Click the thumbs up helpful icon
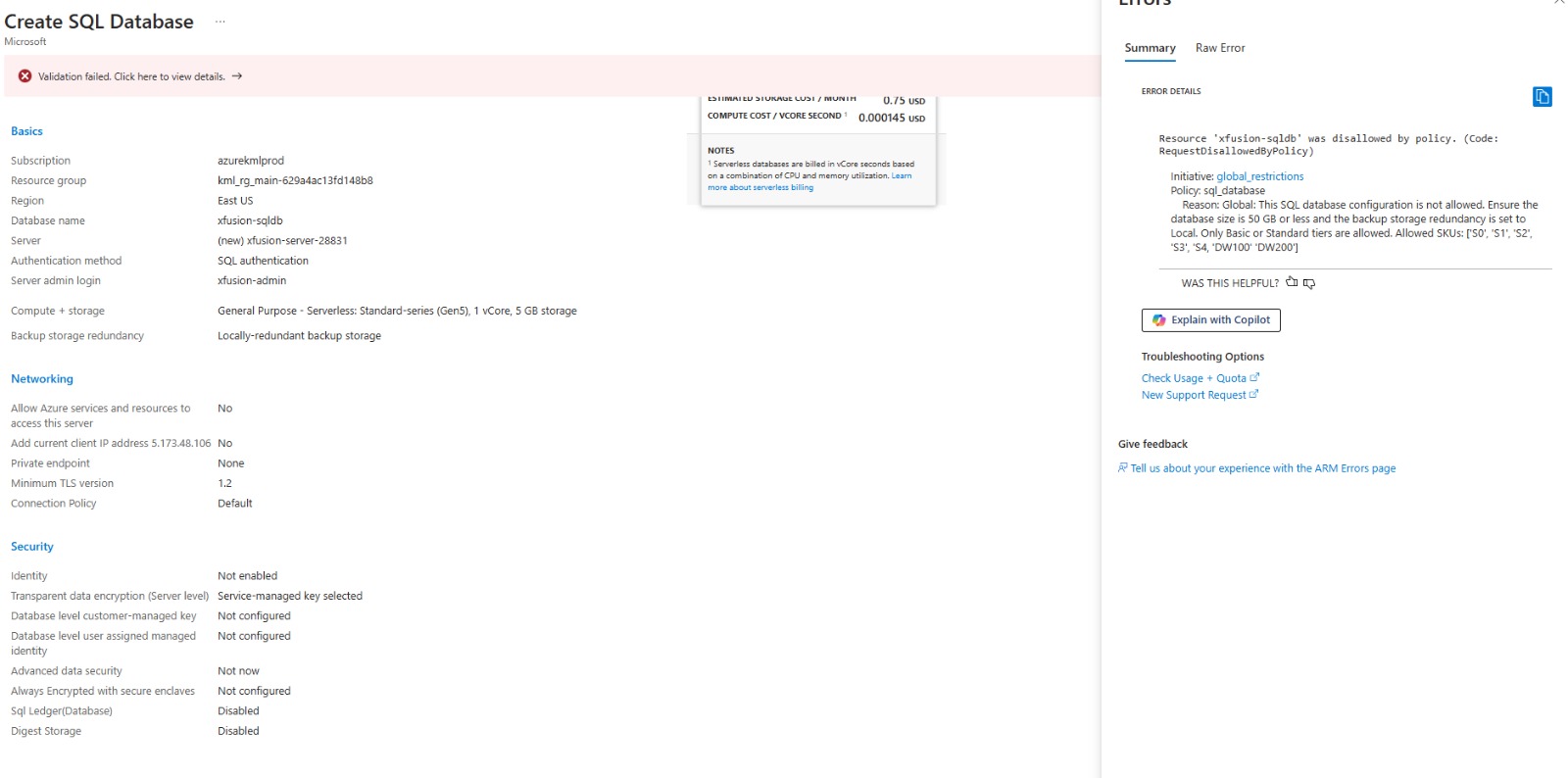The image size is (1568, 778). 1292,282
